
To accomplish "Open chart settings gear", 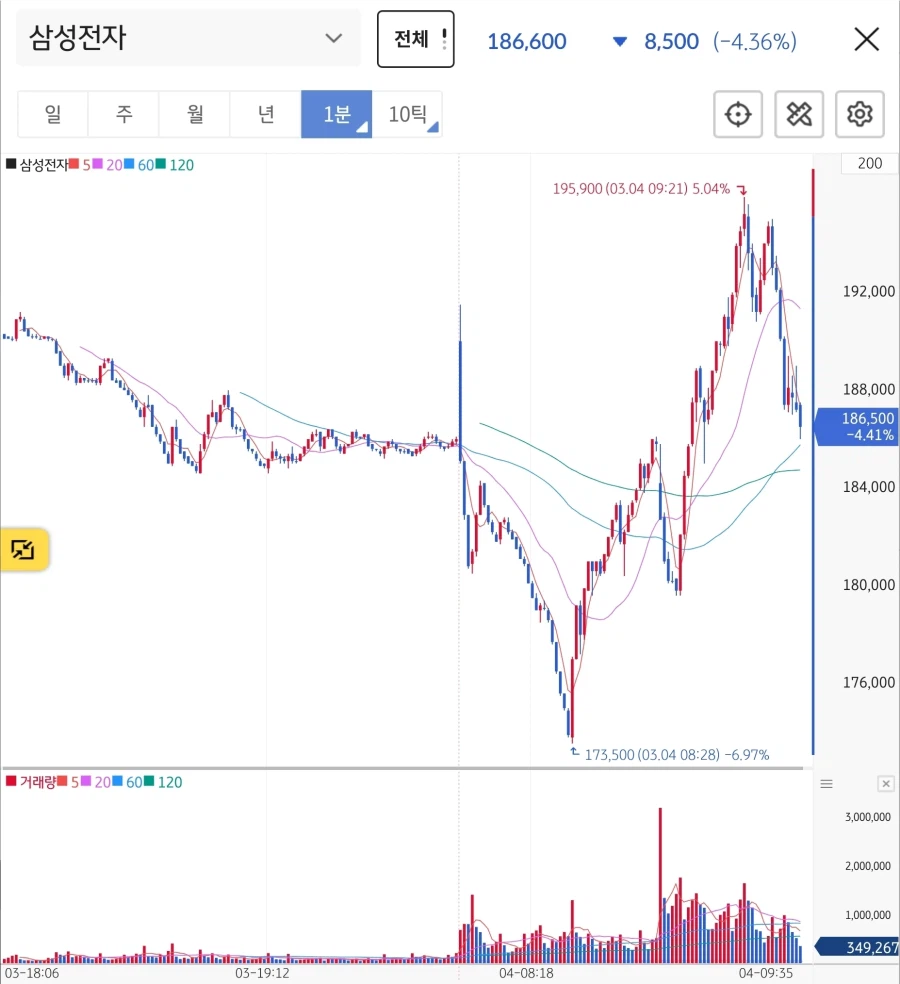I will click(x=859, y=114).
